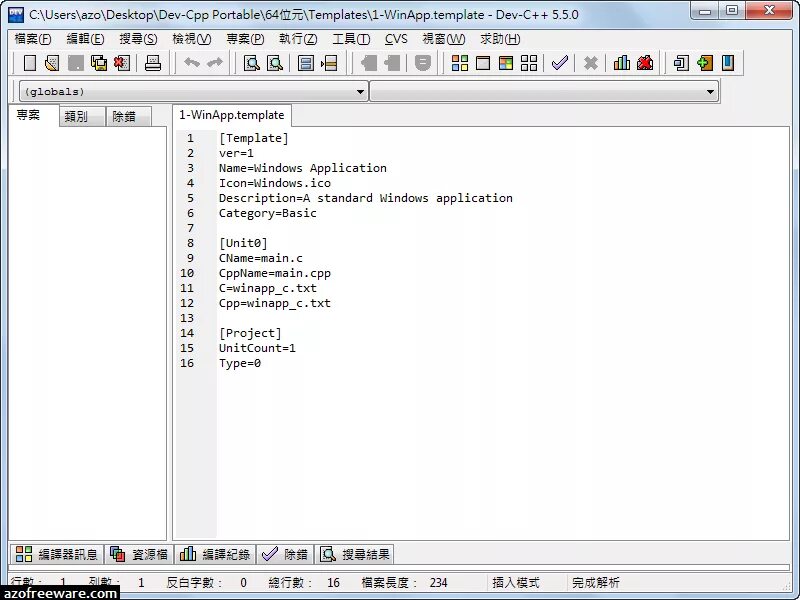The image size is (800, 600).
Task: Click the Toggle bookmark icon
Action: pyautogui.click(x=369, y=63)
